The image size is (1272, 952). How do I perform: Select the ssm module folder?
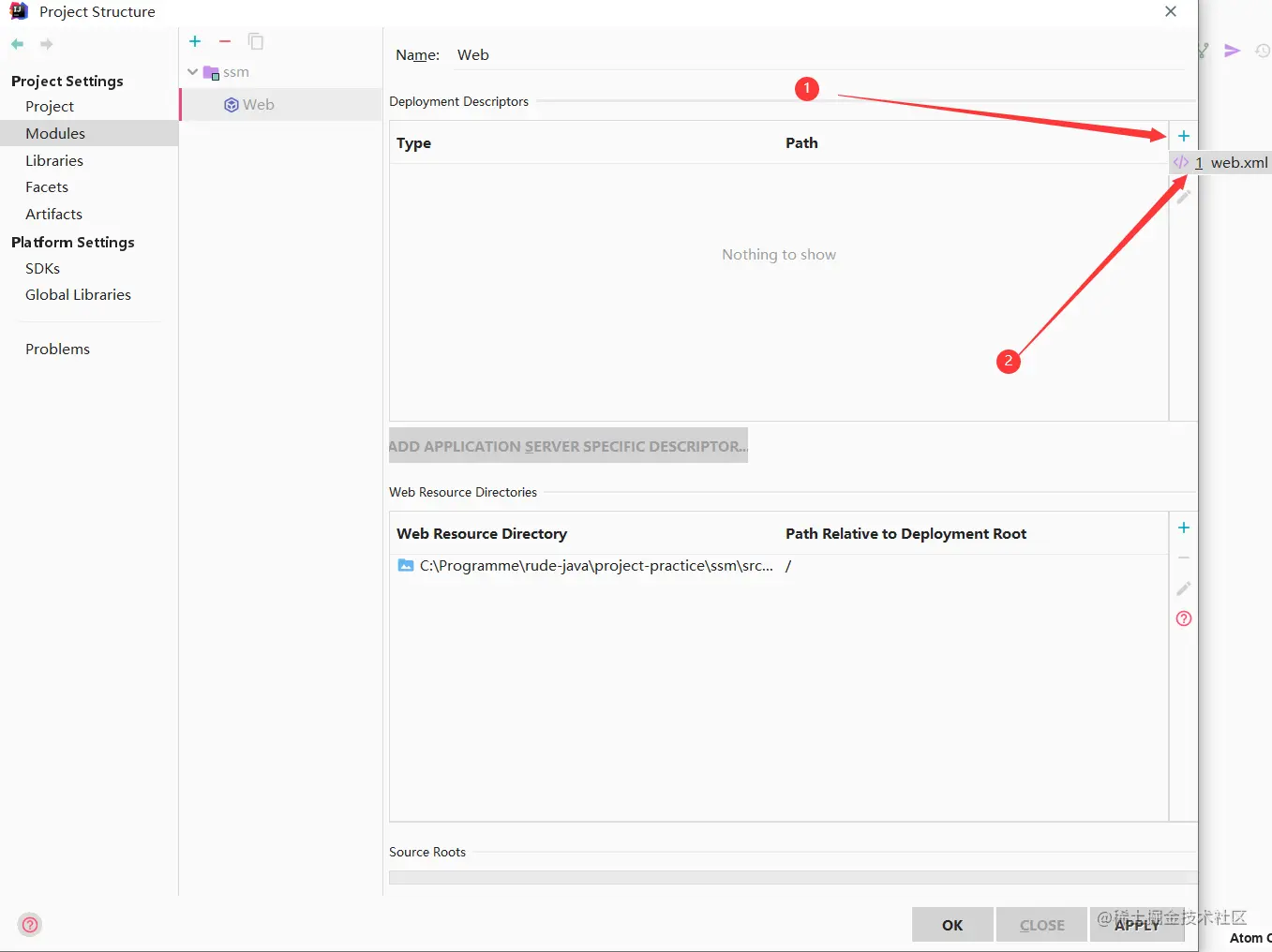[x=226, y=72]
